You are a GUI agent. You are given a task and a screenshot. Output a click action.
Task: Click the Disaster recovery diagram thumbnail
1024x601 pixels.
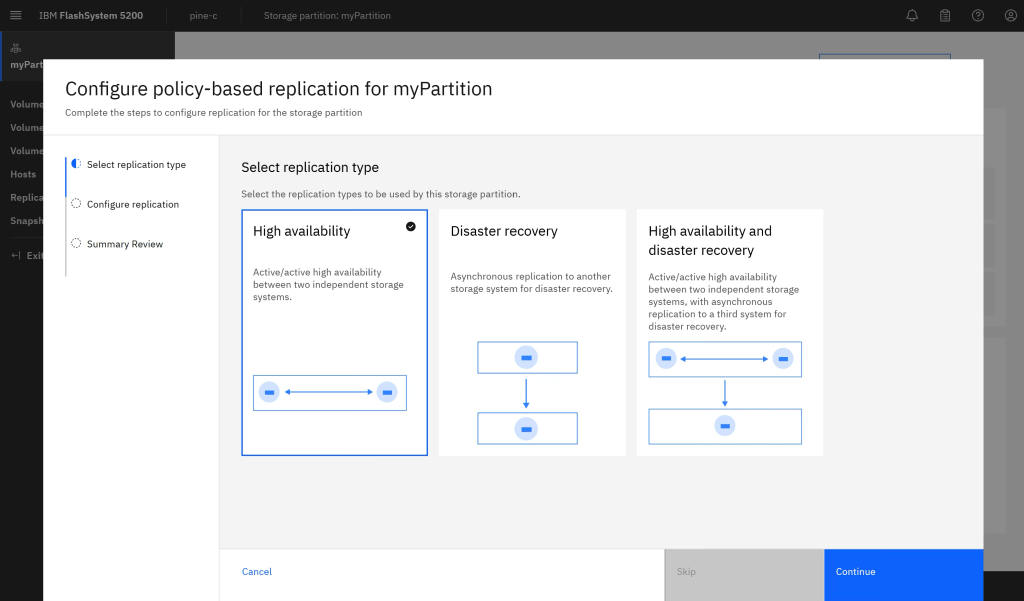pyautogui.click(x=527, y=393)
